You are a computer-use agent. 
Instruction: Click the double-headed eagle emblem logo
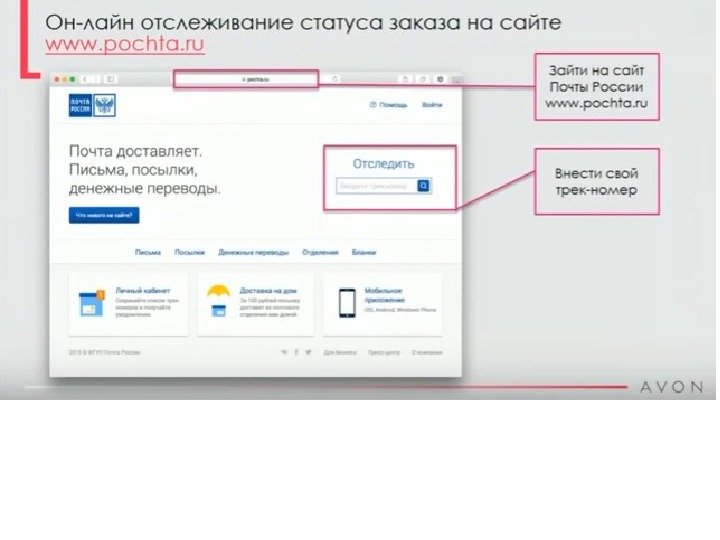105,105
